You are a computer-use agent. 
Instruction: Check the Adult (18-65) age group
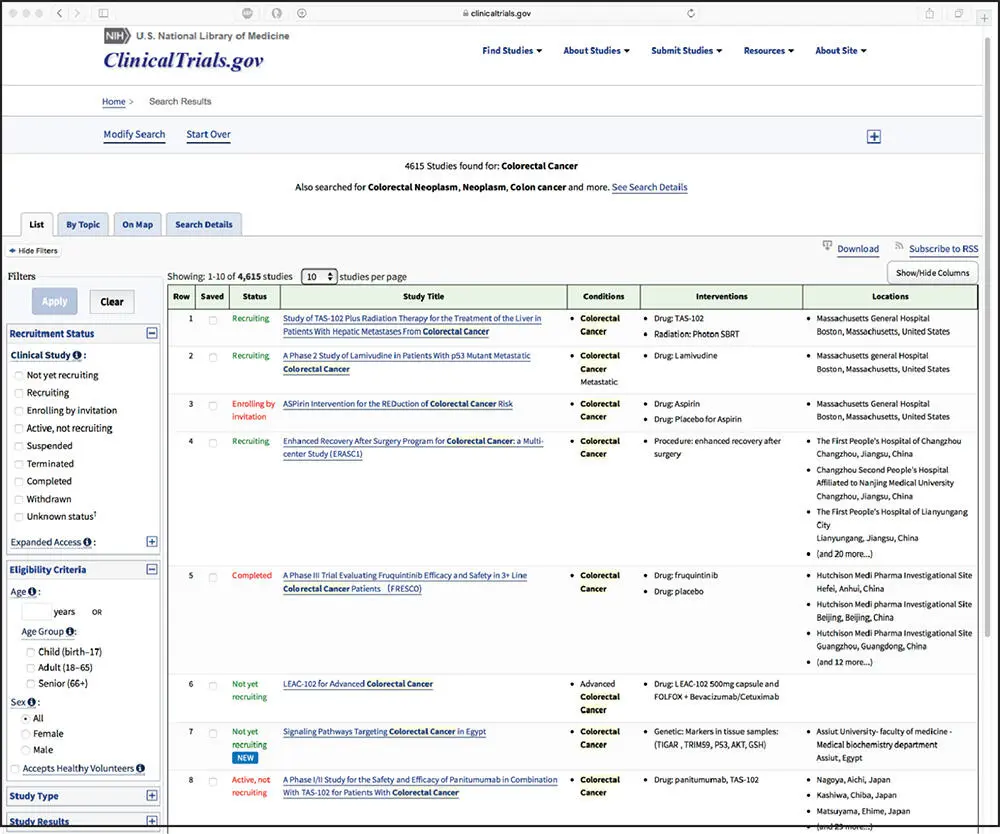(31, 668)
